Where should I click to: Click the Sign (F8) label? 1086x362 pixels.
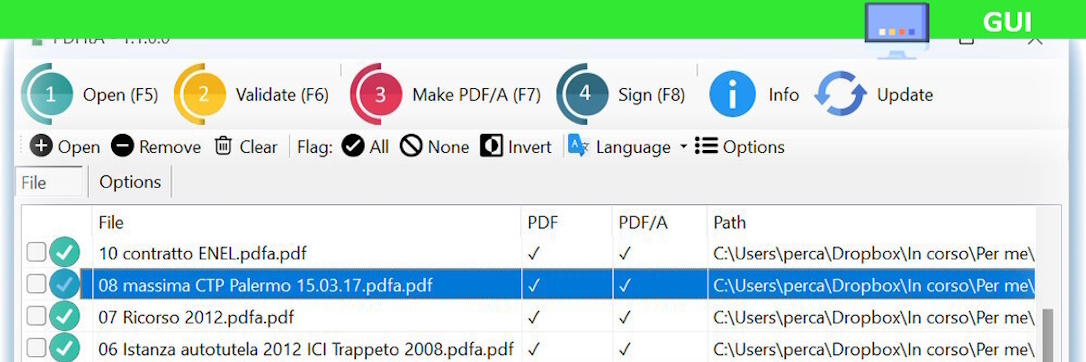pyautogui.click(x=651, y=95)
